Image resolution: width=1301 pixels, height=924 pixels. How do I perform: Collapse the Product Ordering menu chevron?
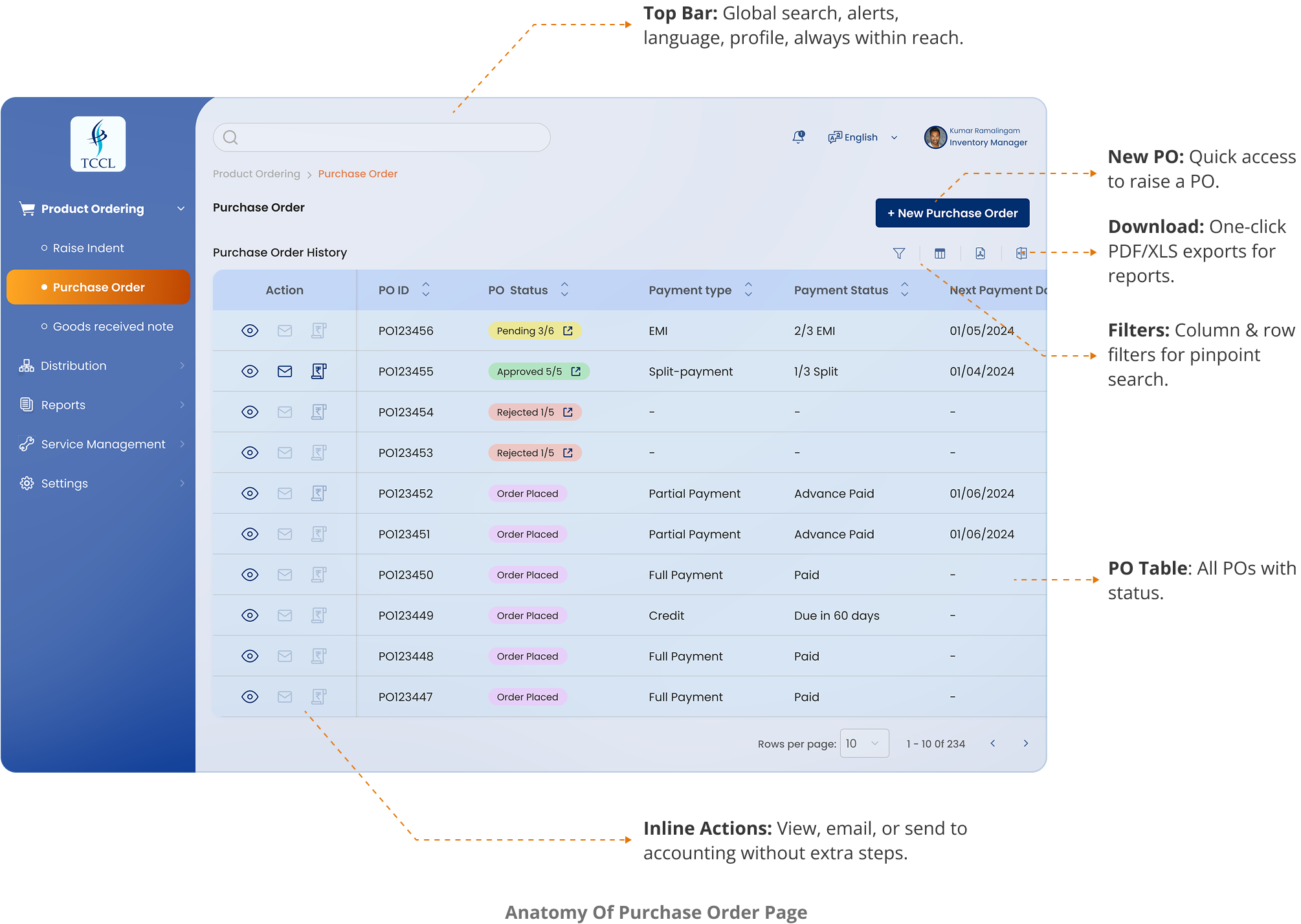(181, 208)
